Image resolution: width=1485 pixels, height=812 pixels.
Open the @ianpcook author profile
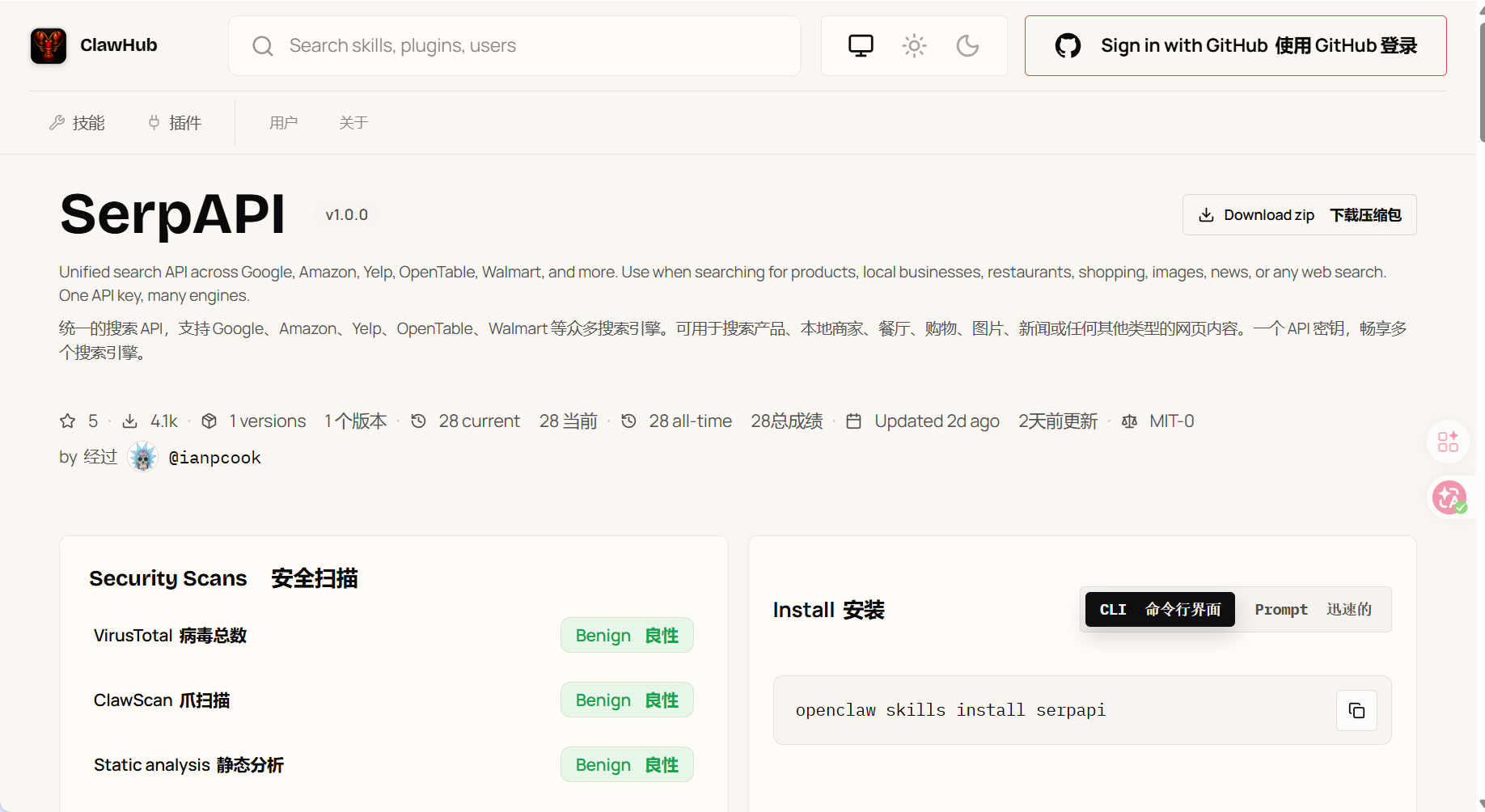[215, 458]
